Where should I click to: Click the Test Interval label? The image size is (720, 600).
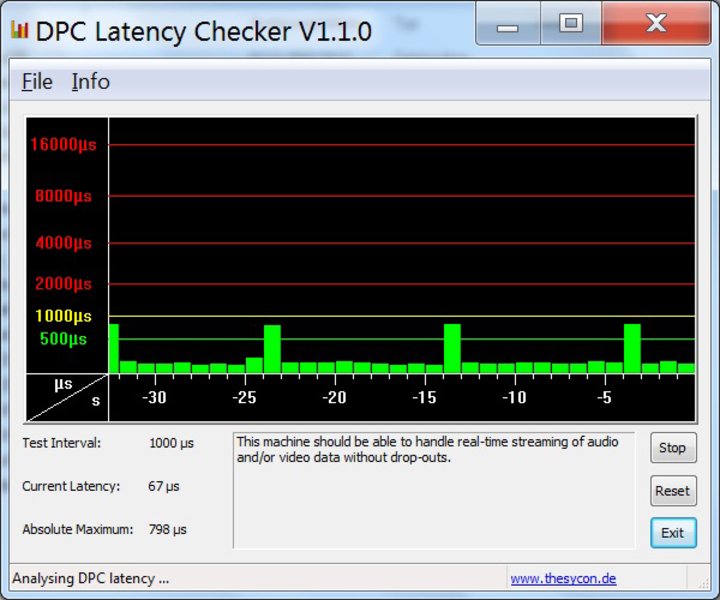(x=62, y=443)
